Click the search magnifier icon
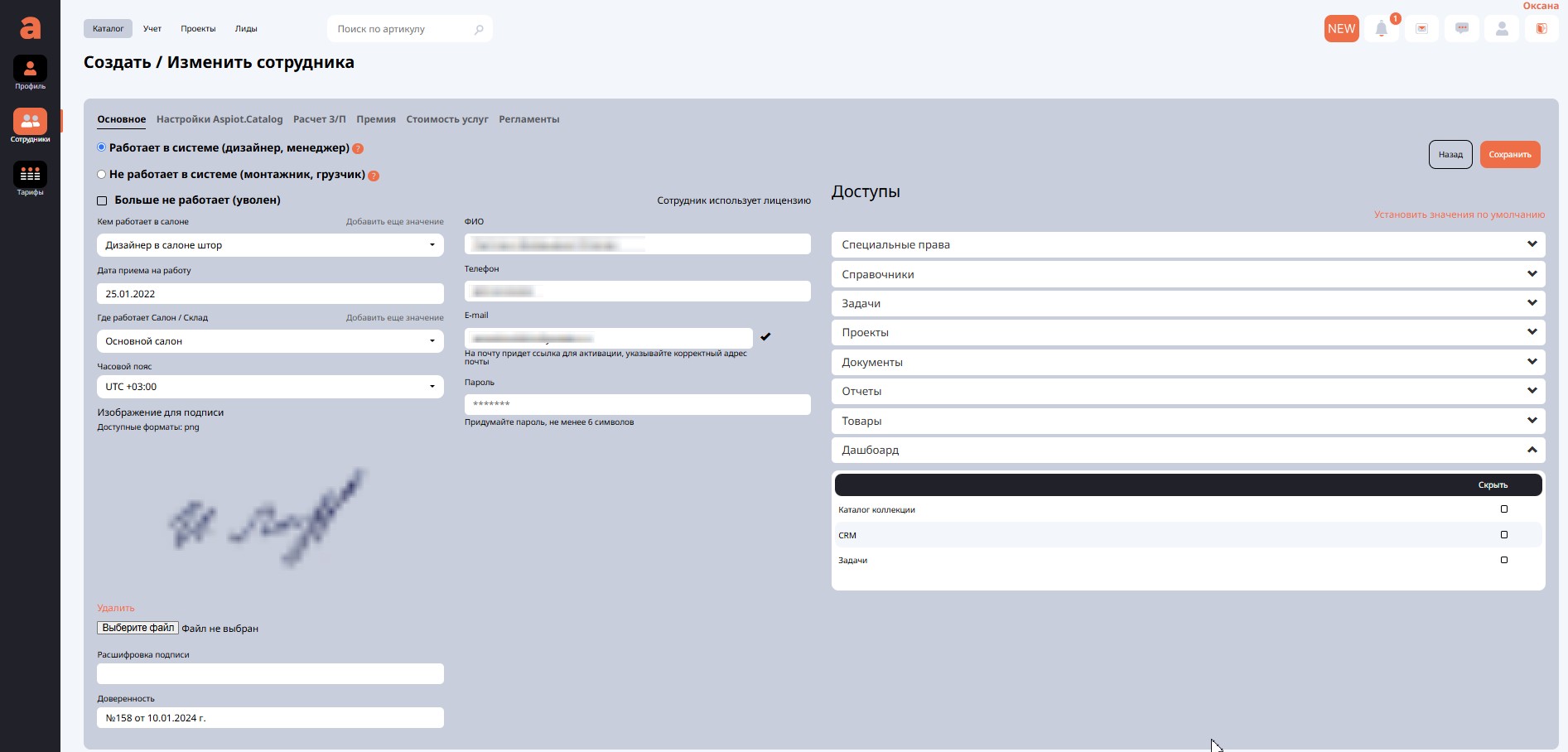Viewport: 1568px width, 752px height. [479, 30]
